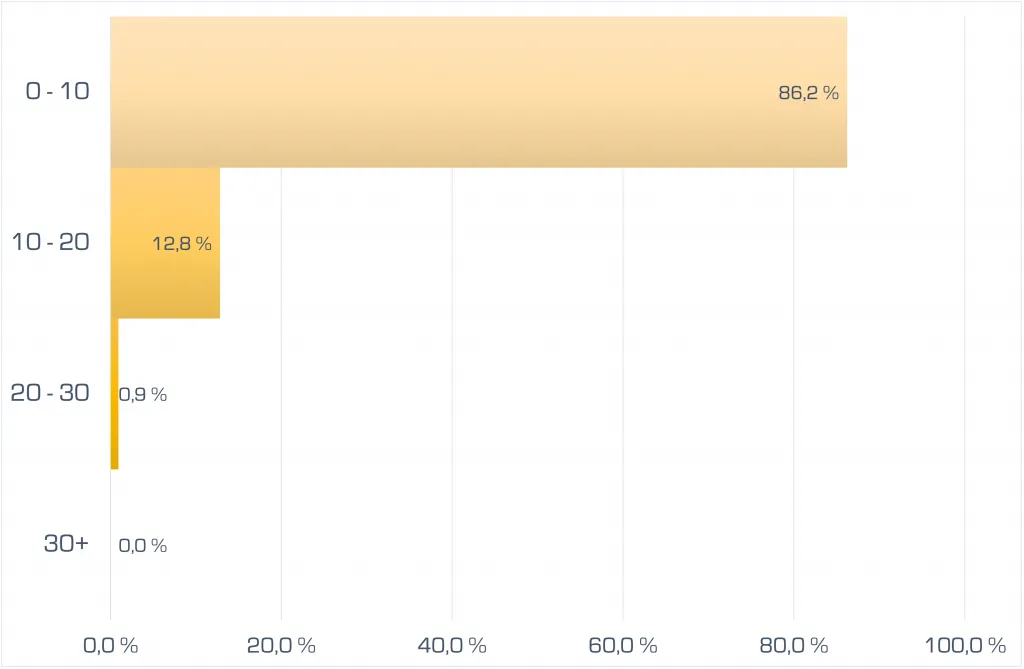This screenshot has height=669, width=1024.
Task: Click the 0,0 % value beside 30+ row
Action: pyautogui.click(x=143, y=546)
